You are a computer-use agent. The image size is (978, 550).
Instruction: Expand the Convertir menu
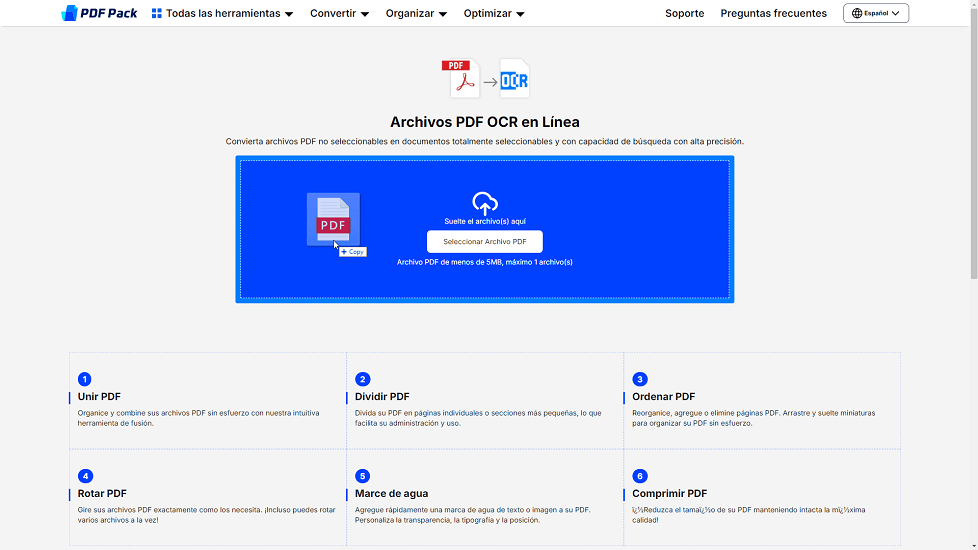339,14
